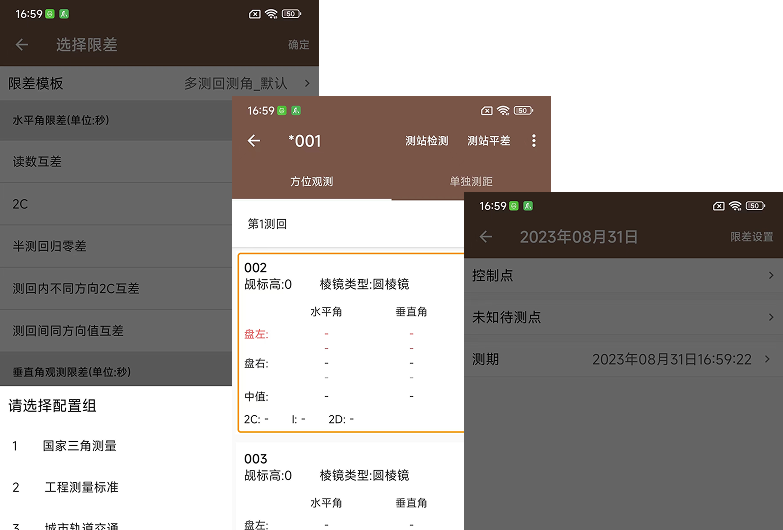Select the 003 target point card

pos(351,487)
